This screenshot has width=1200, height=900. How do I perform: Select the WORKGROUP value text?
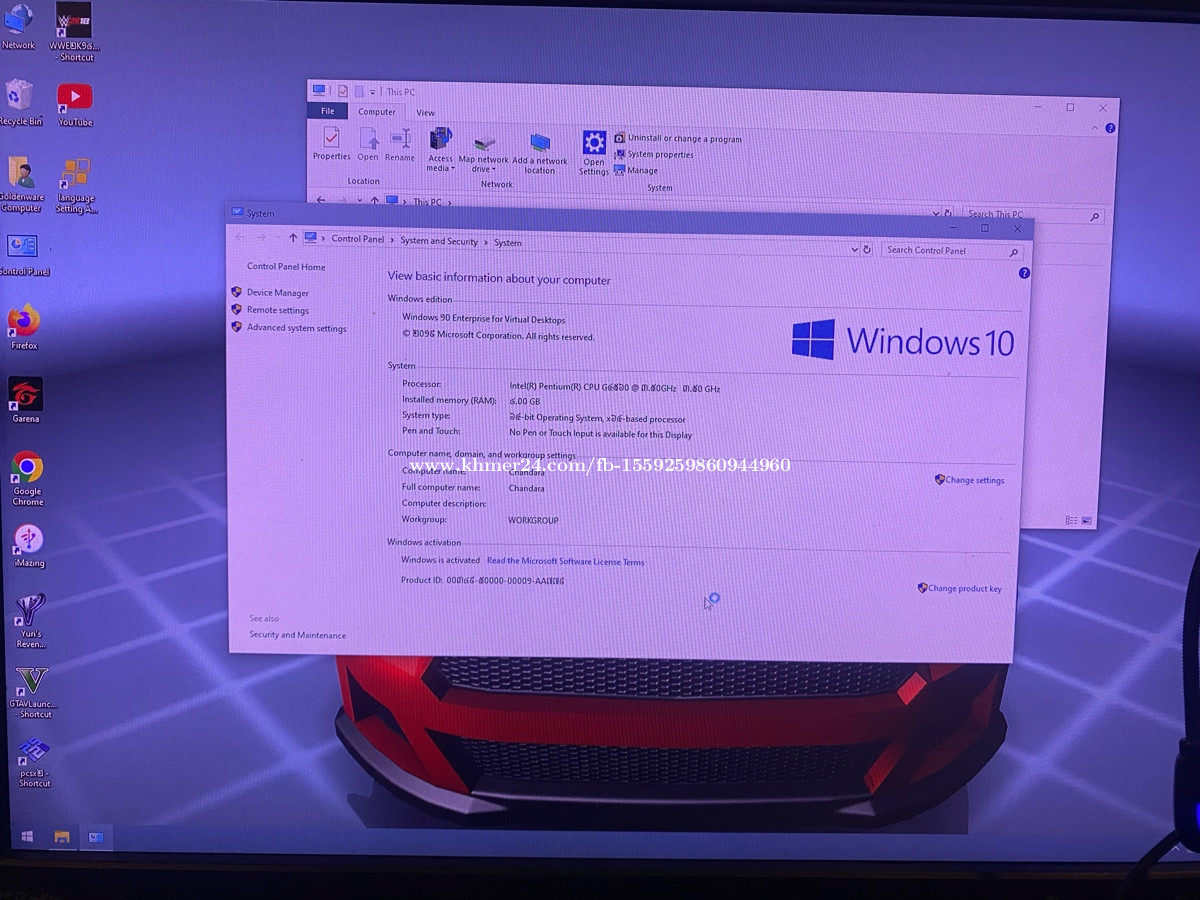tap(533, 520)
